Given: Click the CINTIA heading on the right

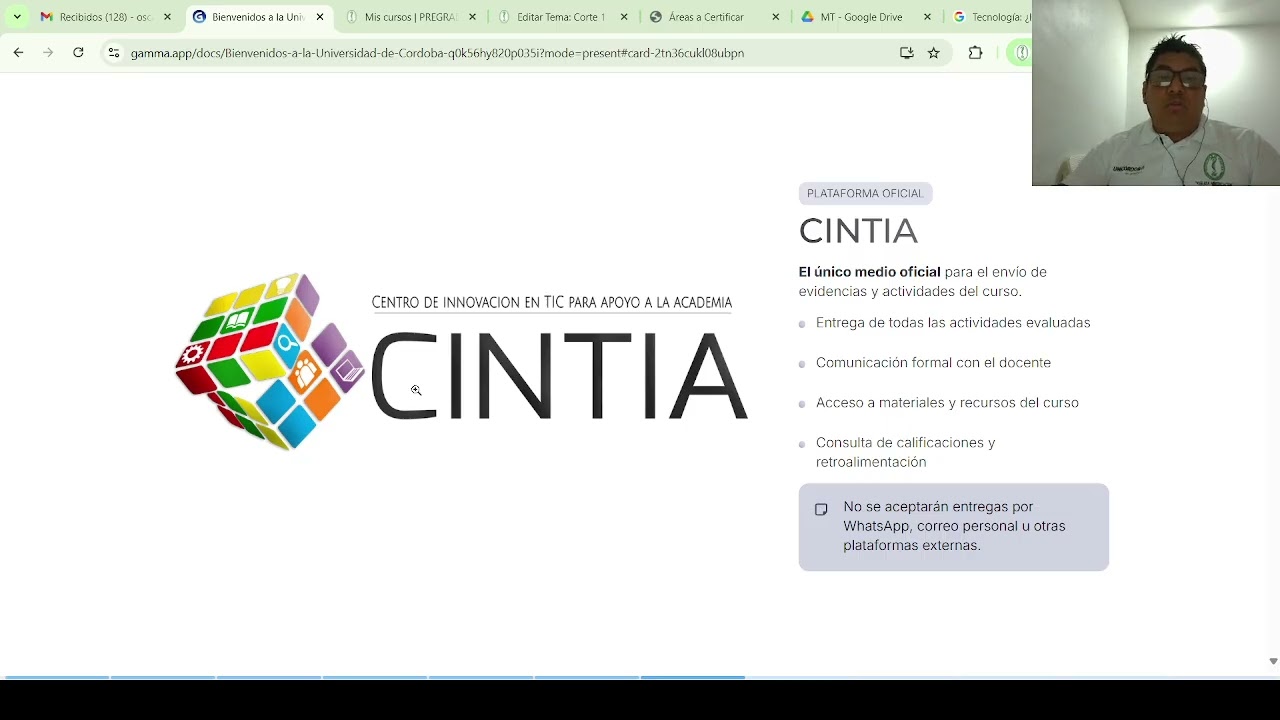Looking at the screenshot, I should [x=858, y=231].
